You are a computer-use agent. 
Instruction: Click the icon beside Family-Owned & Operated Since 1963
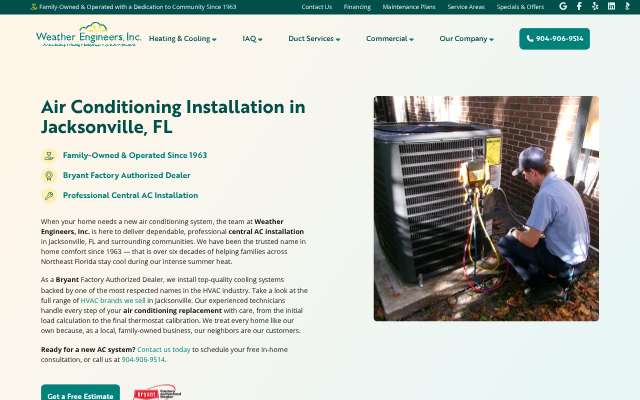point(49,156)
